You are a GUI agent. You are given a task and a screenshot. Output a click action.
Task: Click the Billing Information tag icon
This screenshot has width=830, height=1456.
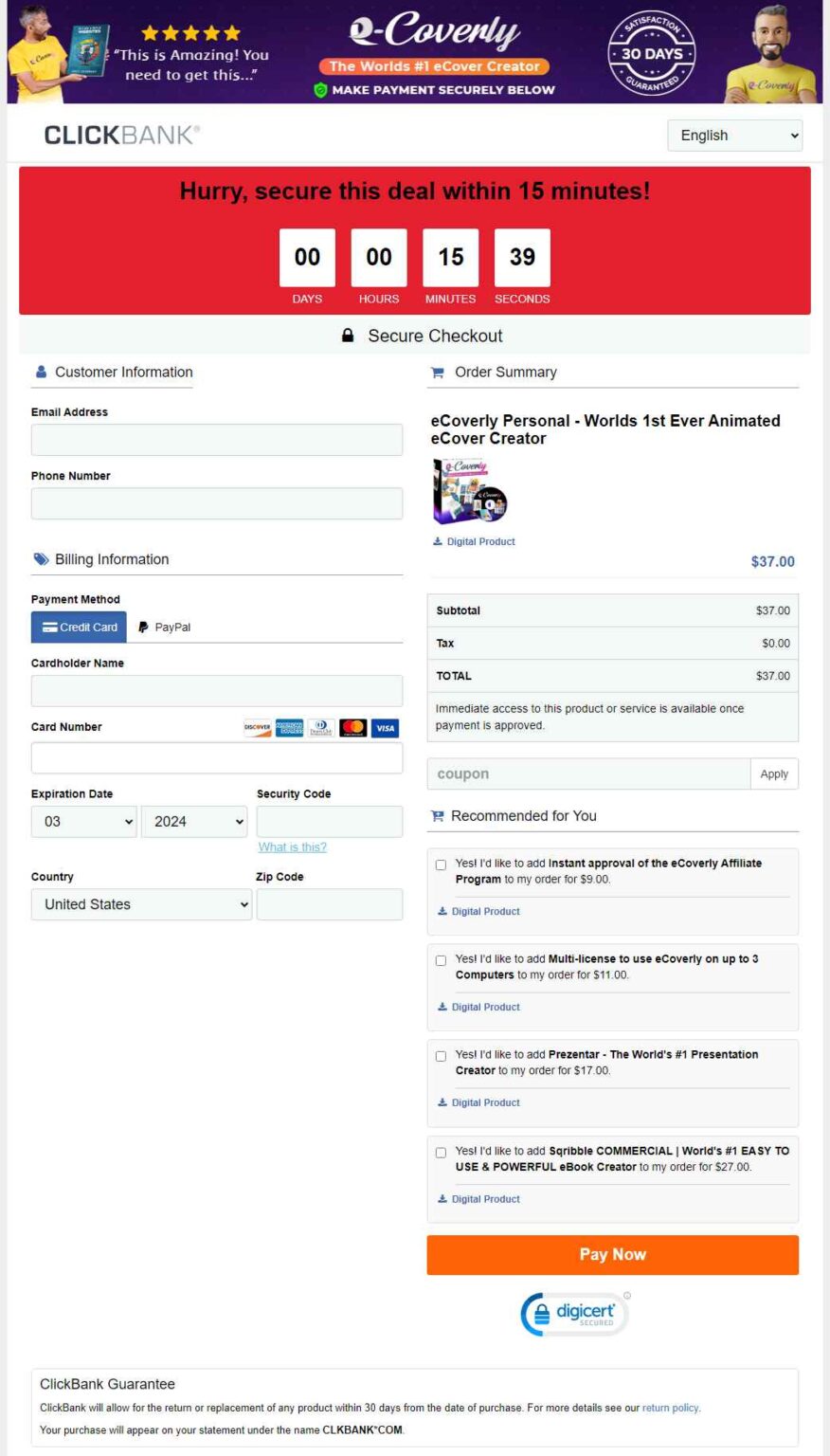click(41, 559)
